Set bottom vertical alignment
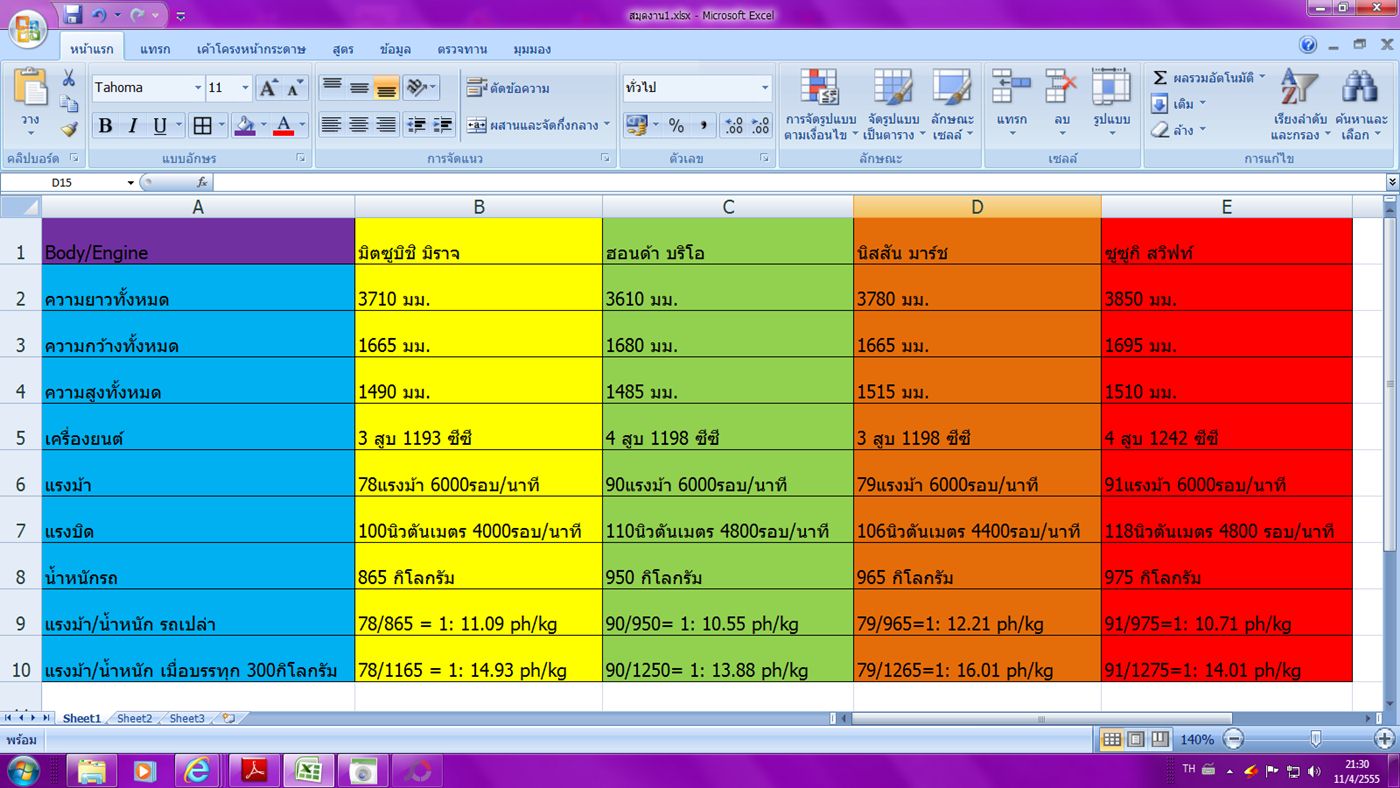Image resolution: width=1400 pixels, height=788 pixels. tap(386, 88)
